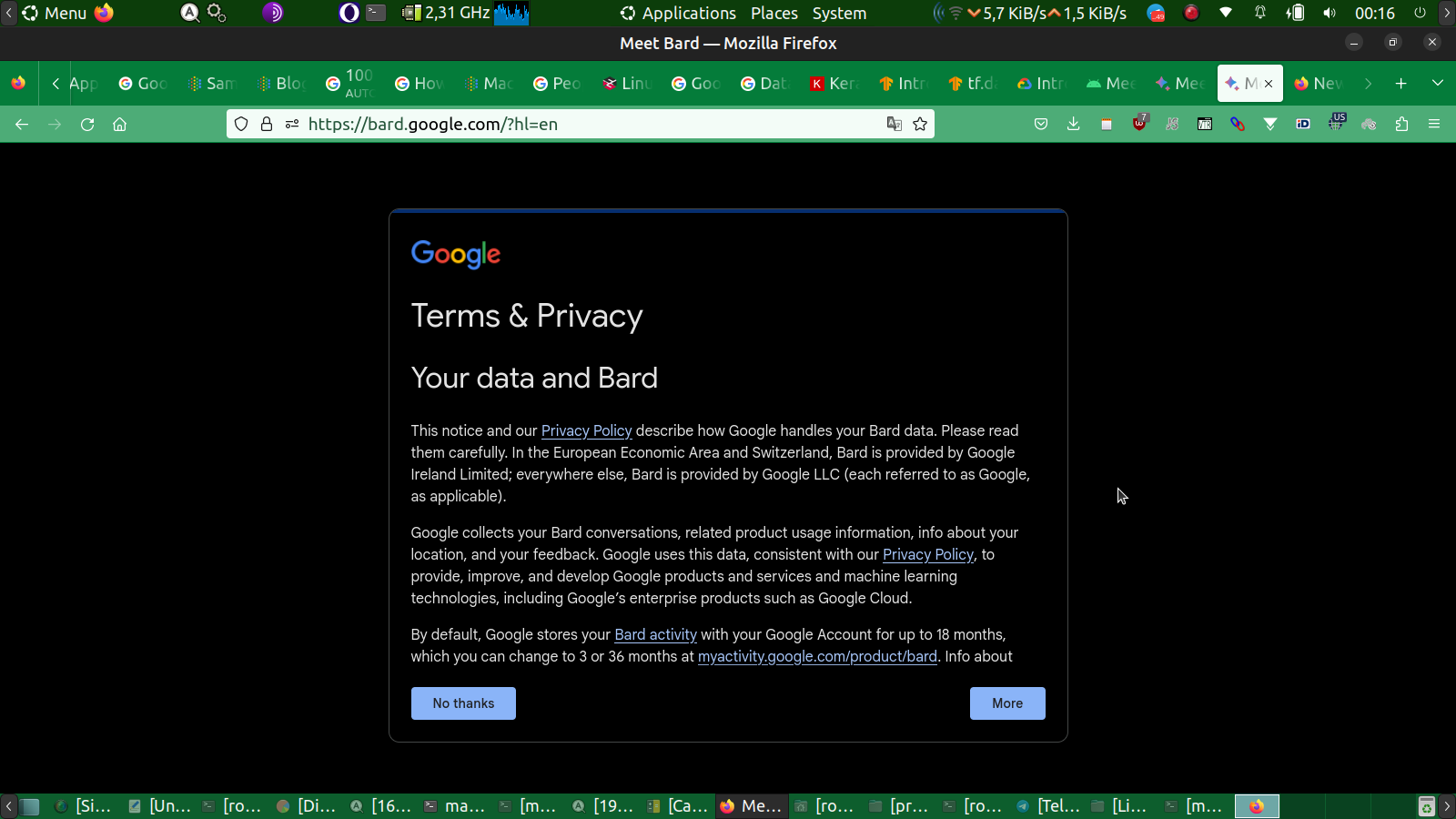Switch to the Linux tab
This screenshot has width=1456, height=819.
[628, 84]
